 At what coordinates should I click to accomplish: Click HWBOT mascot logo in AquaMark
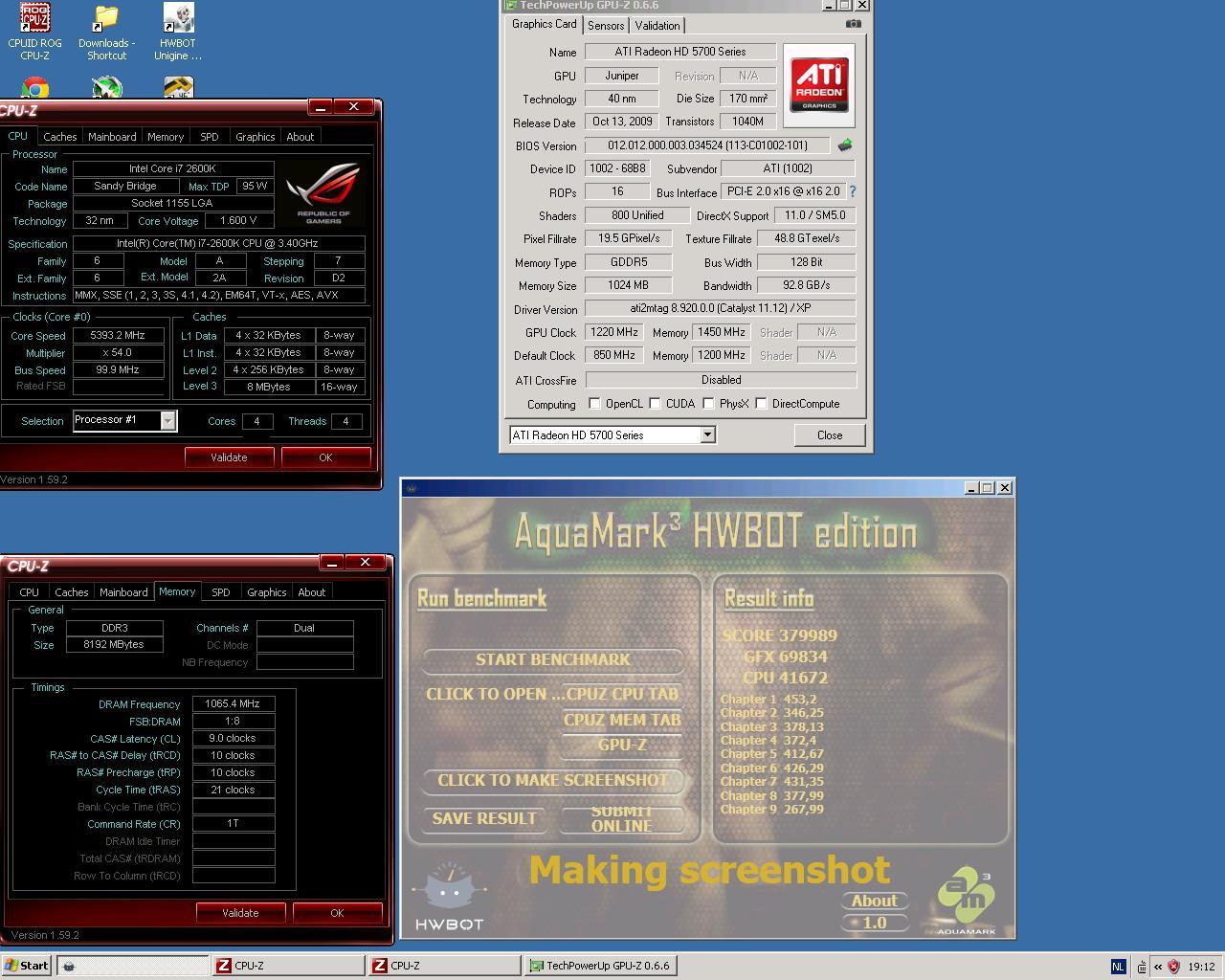pyautogui.click(x=449, y=897)
